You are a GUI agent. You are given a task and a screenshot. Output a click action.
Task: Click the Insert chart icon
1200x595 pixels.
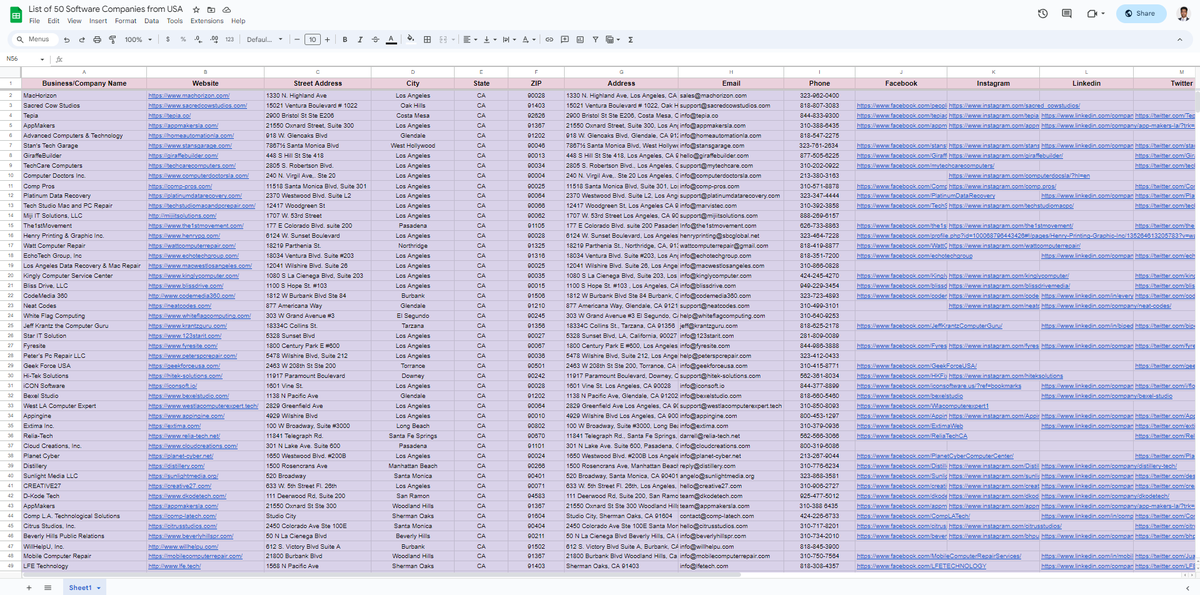coord(580,39)
